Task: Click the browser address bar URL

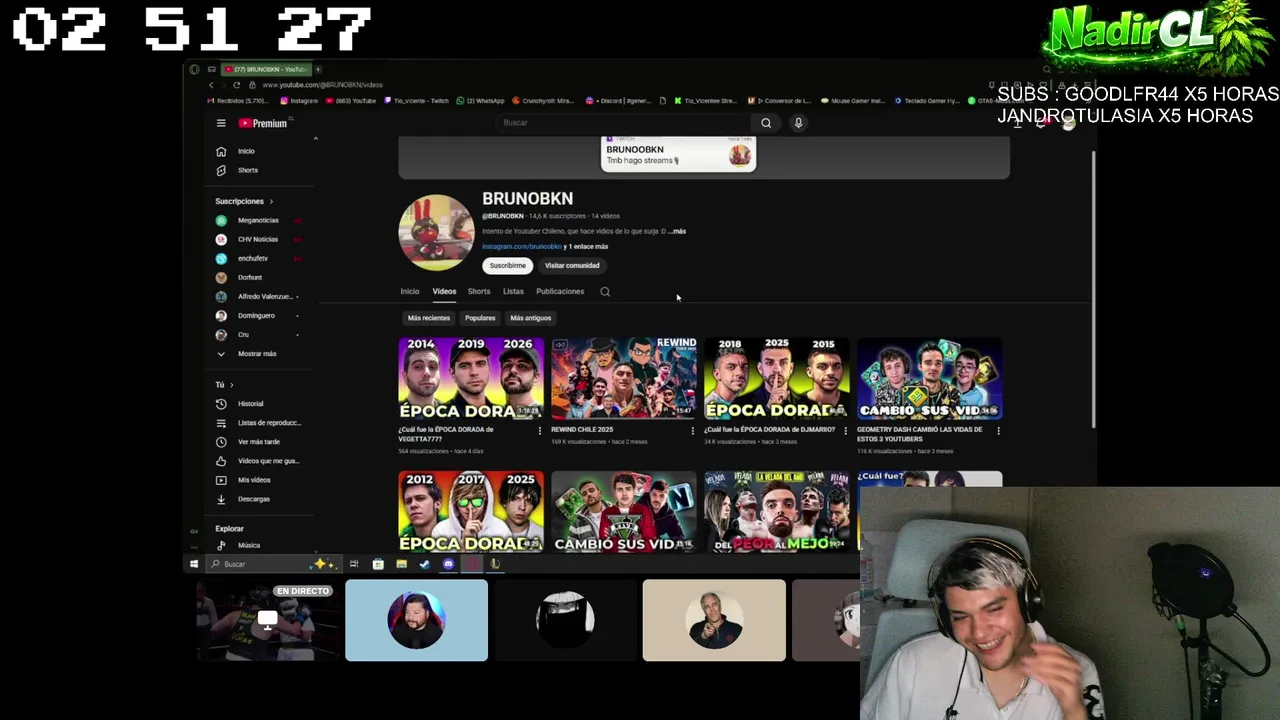Action: (x=322, y=85)
